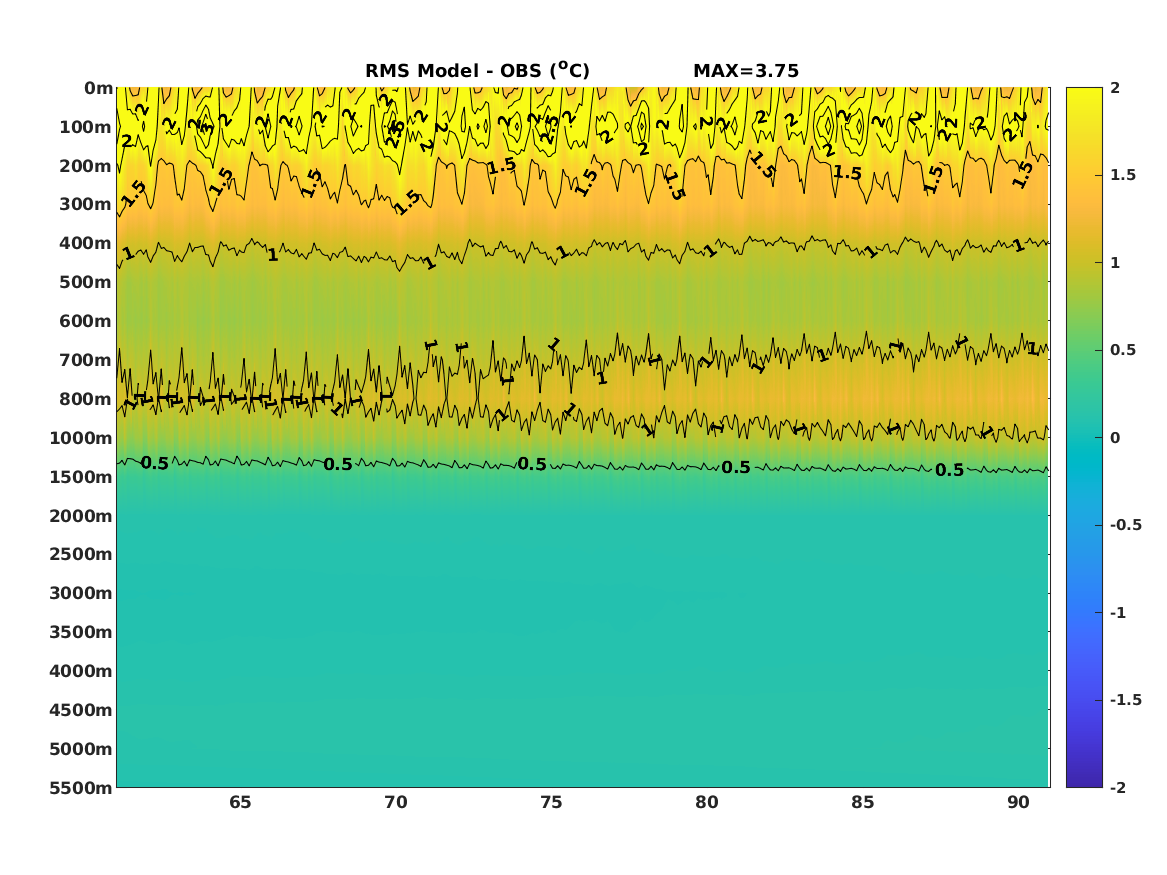Click the '3500m' depth tick label

tap(81, 632)
